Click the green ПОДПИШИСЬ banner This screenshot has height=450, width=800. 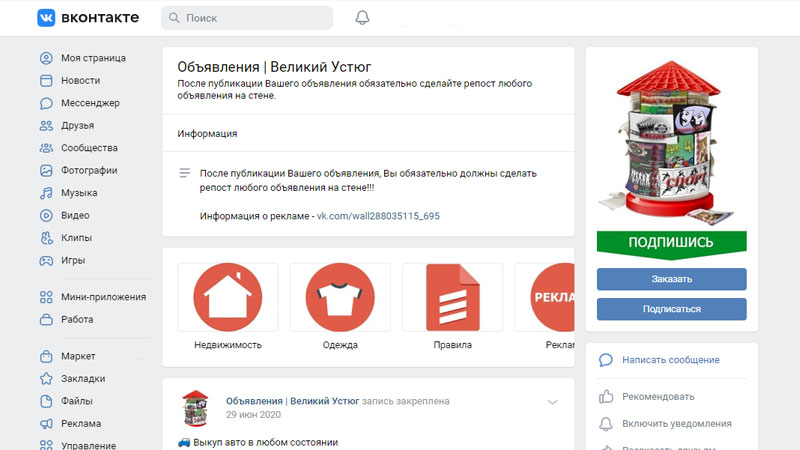(x=671, y=243)
